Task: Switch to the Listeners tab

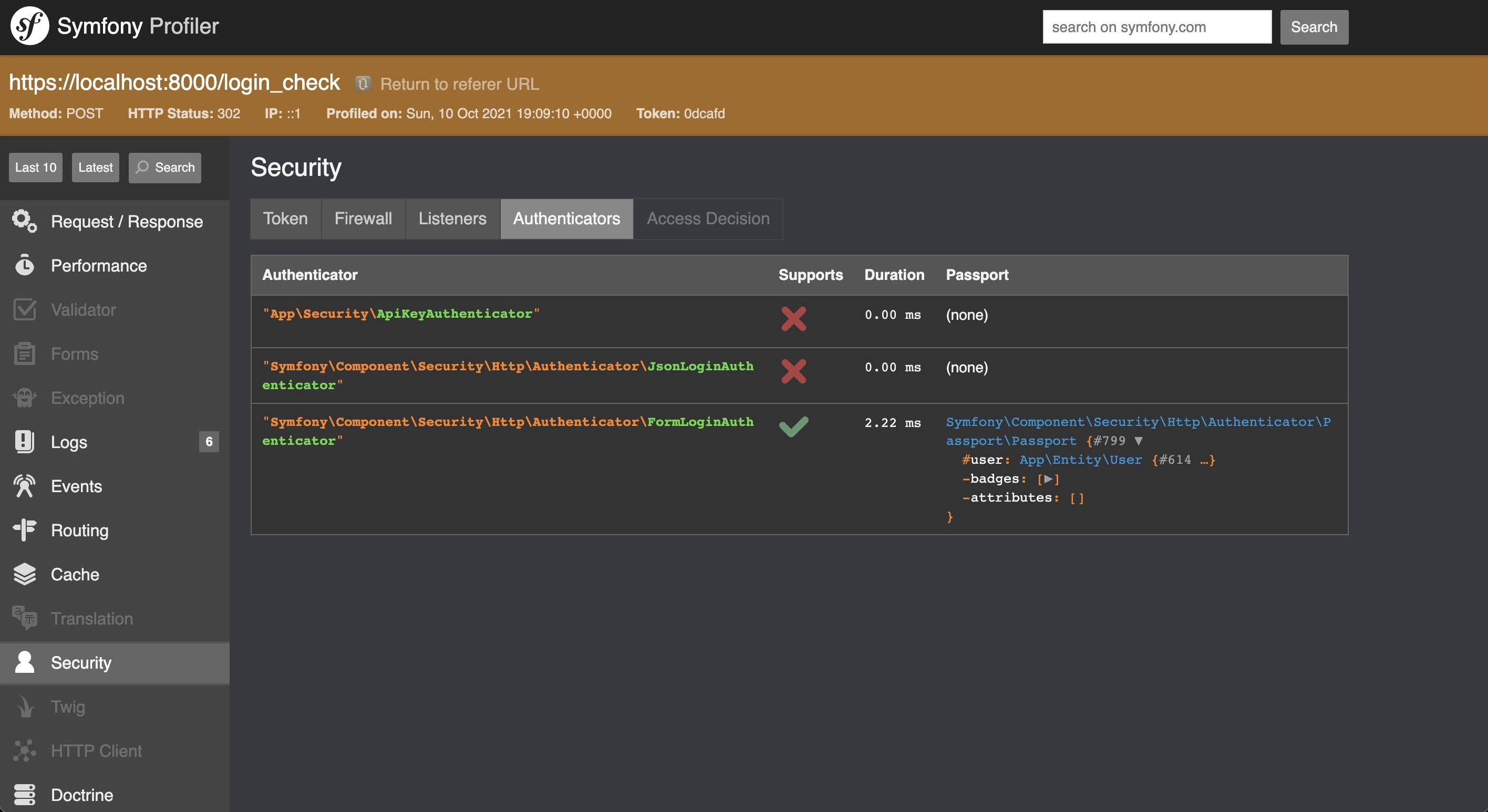Action: [452, 219]
